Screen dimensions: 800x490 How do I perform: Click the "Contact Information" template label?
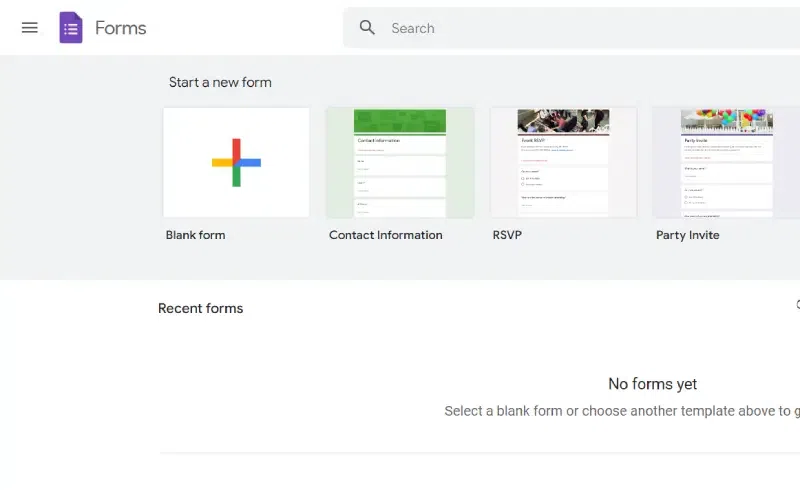coord(385,235)
